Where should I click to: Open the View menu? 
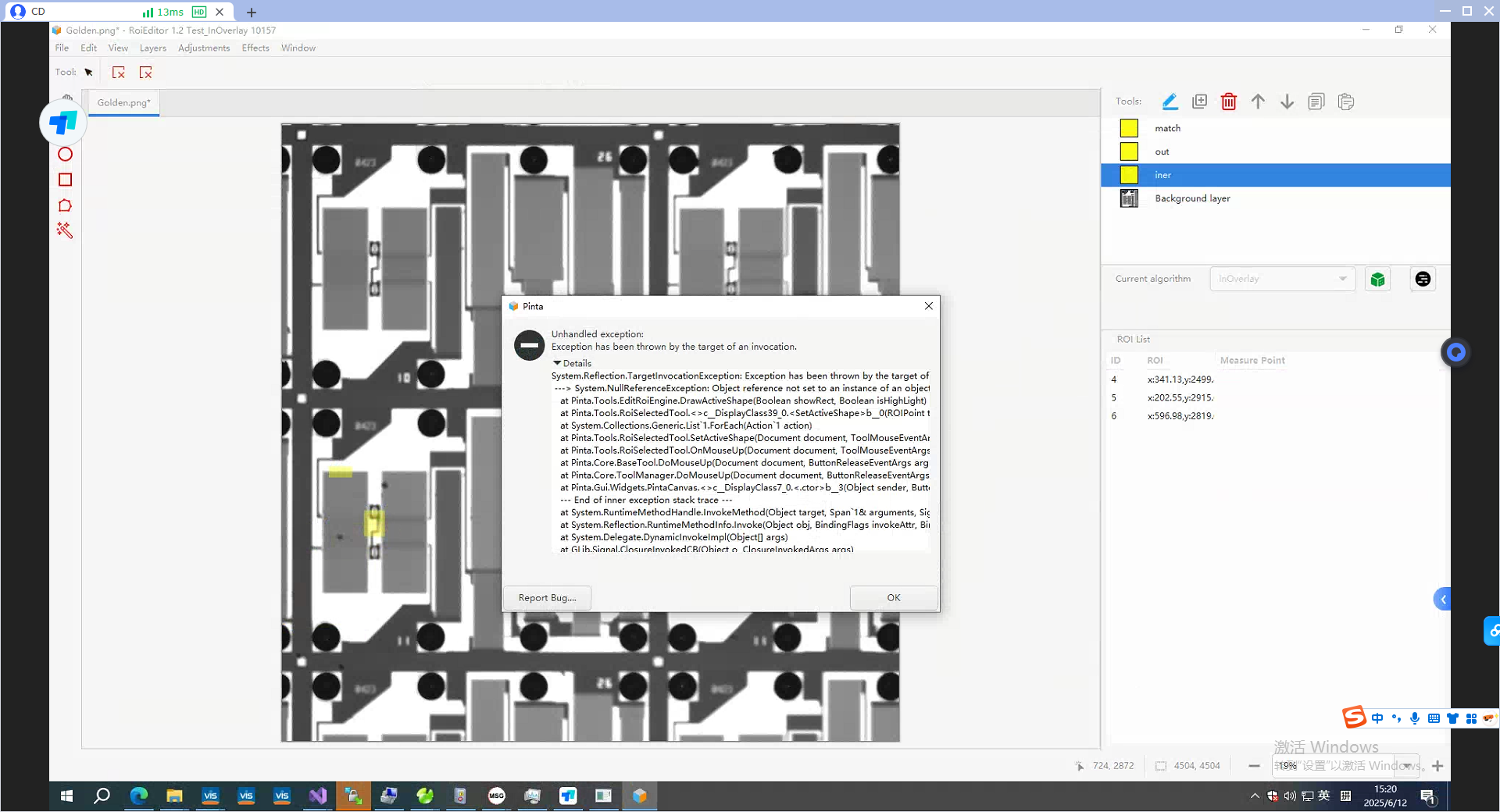(x=118, y=48)
